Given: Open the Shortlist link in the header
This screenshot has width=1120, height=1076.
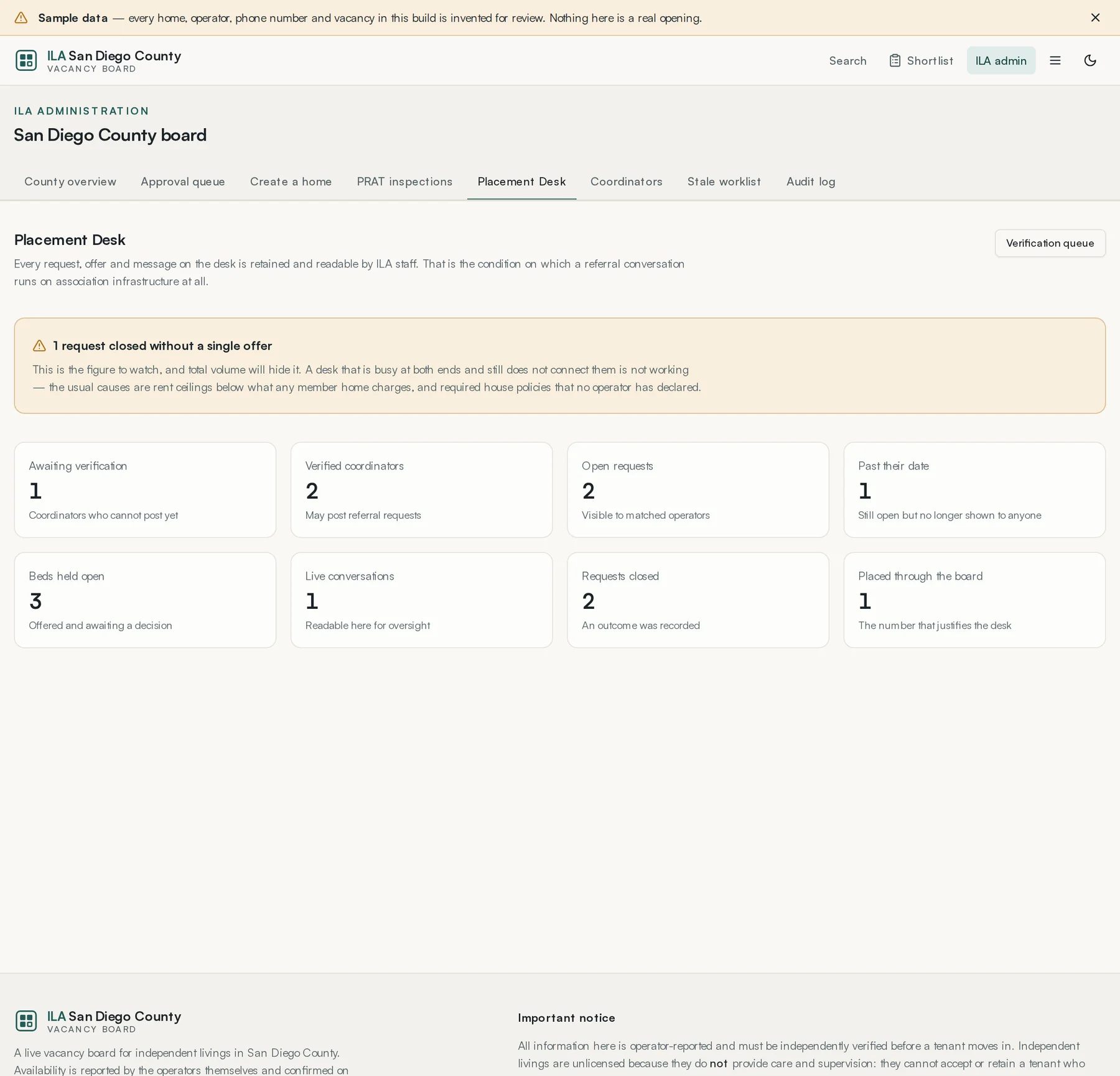Looking at the screenshot, I should pos(921,60).
